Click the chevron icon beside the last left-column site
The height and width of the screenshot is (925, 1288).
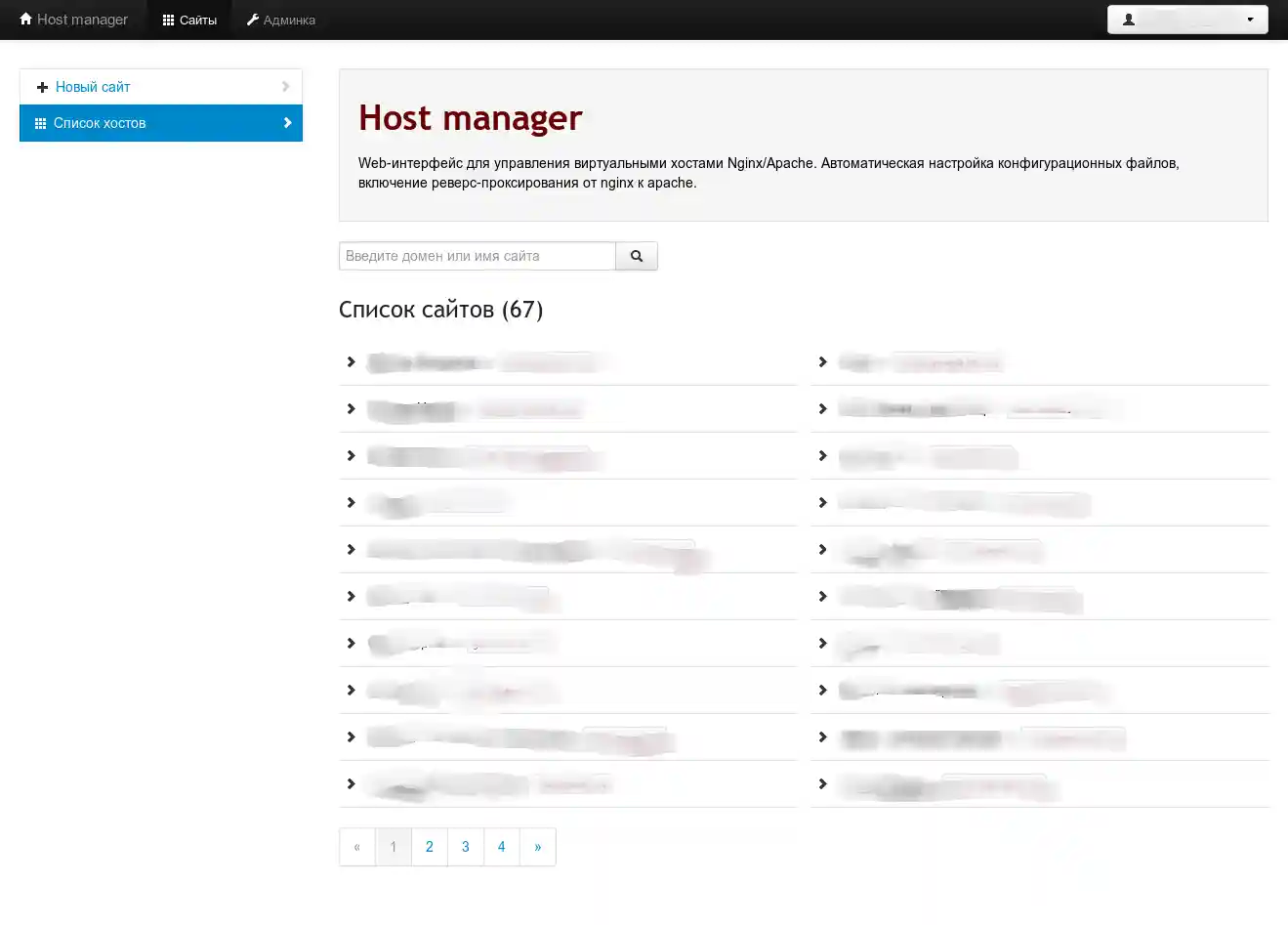(x=351, y=783)
